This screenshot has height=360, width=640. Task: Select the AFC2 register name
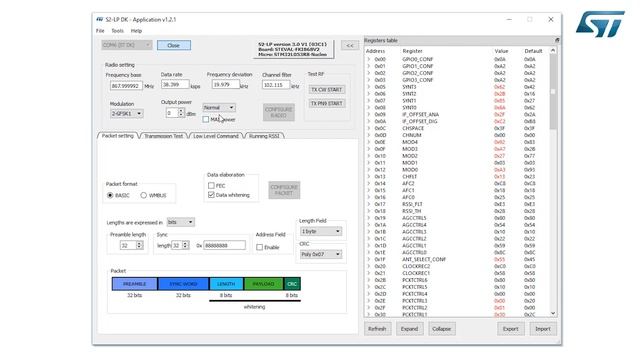pyautogui.click(x=408, y=183)
